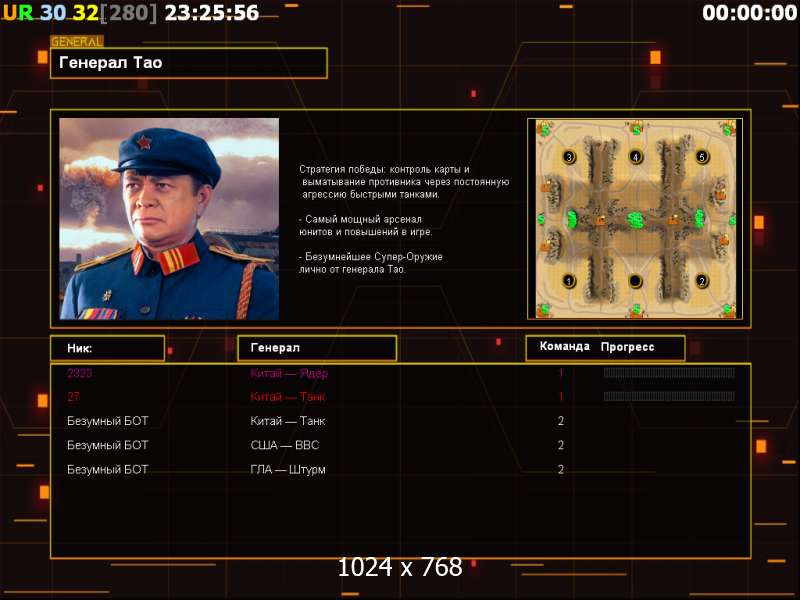
Task: Click General Tao's portrait image
Action: coord(169,219)
